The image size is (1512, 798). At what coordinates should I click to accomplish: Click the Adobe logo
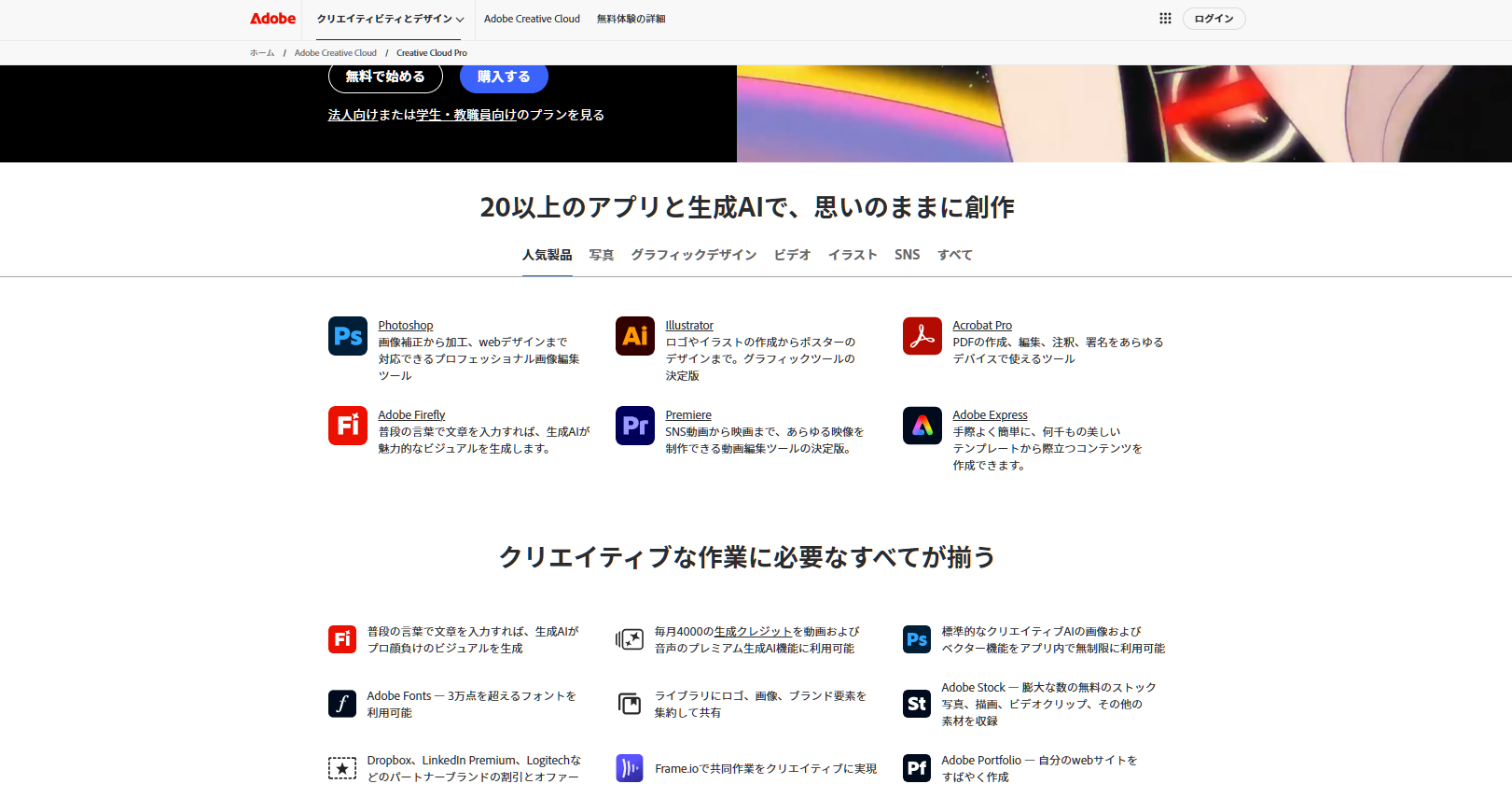[272, 19]
